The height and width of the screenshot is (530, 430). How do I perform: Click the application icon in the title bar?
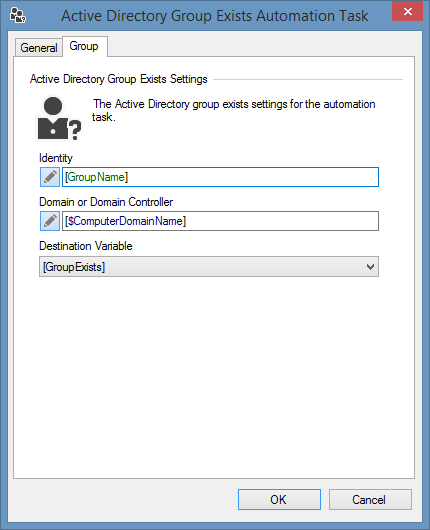tap(18, 15)
